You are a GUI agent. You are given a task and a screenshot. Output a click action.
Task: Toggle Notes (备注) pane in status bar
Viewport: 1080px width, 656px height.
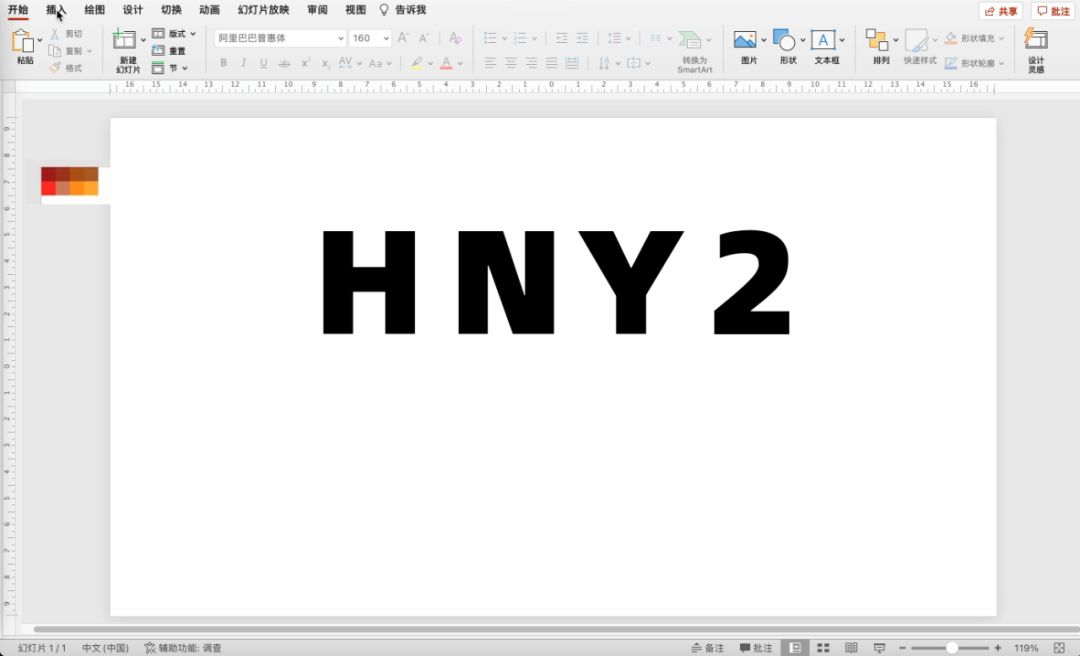point(708,648)
